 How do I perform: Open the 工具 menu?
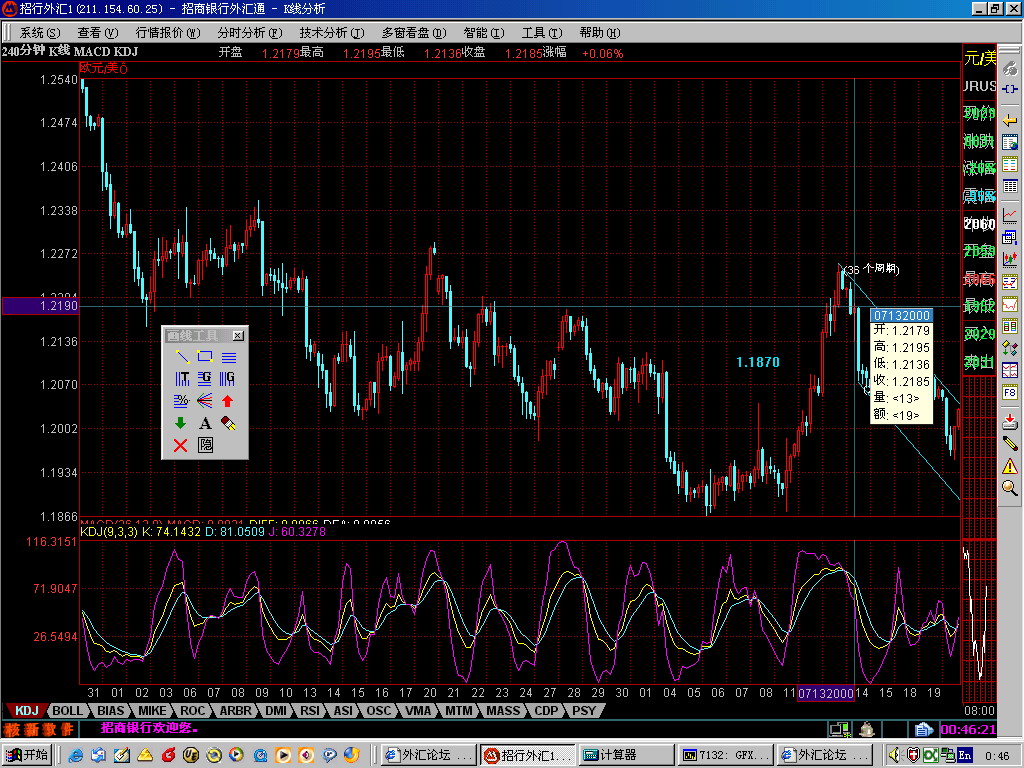point(540,32)
